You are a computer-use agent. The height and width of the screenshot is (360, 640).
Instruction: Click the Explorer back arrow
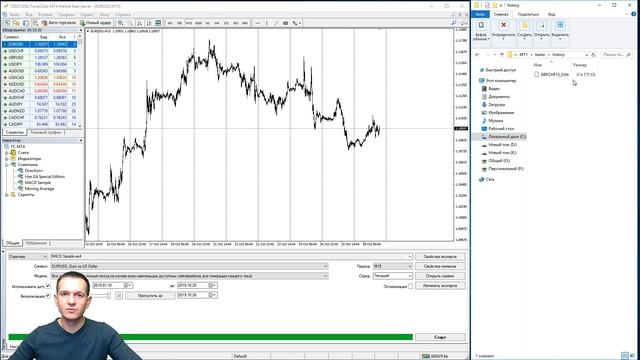(x=478, y=55)
